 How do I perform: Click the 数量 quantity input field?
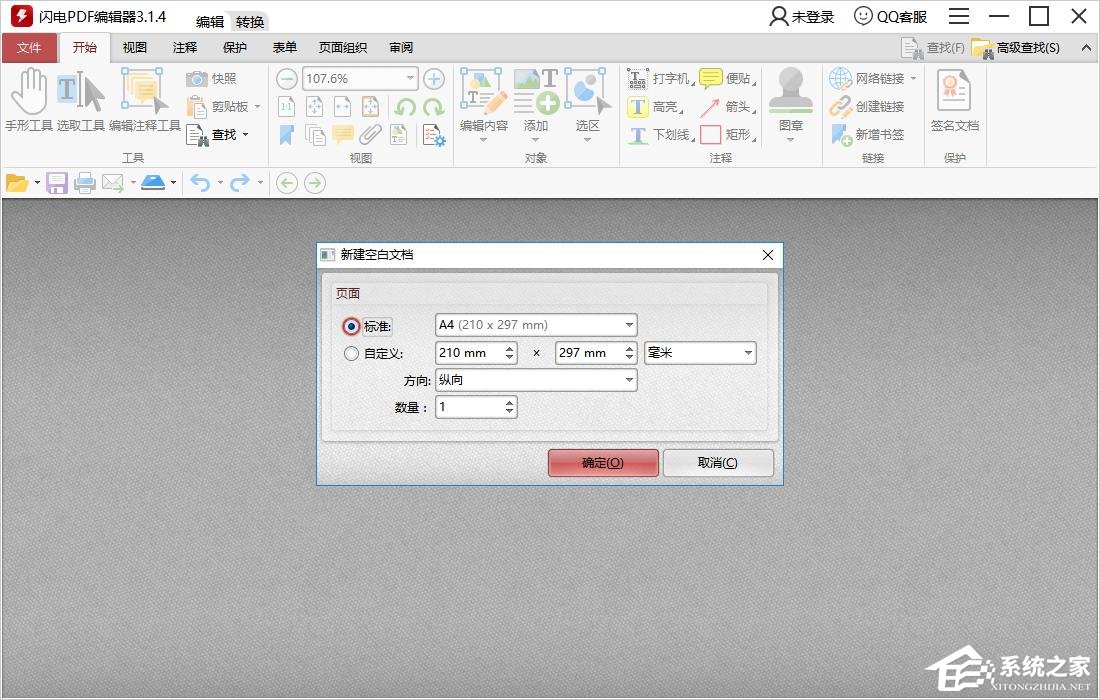(x=470, y=407)
